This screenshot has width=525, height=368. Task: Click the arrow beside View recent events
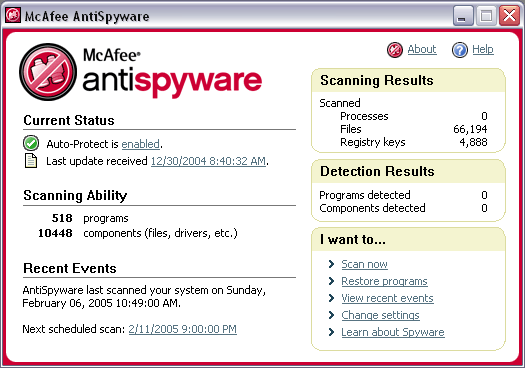(331, 298)
